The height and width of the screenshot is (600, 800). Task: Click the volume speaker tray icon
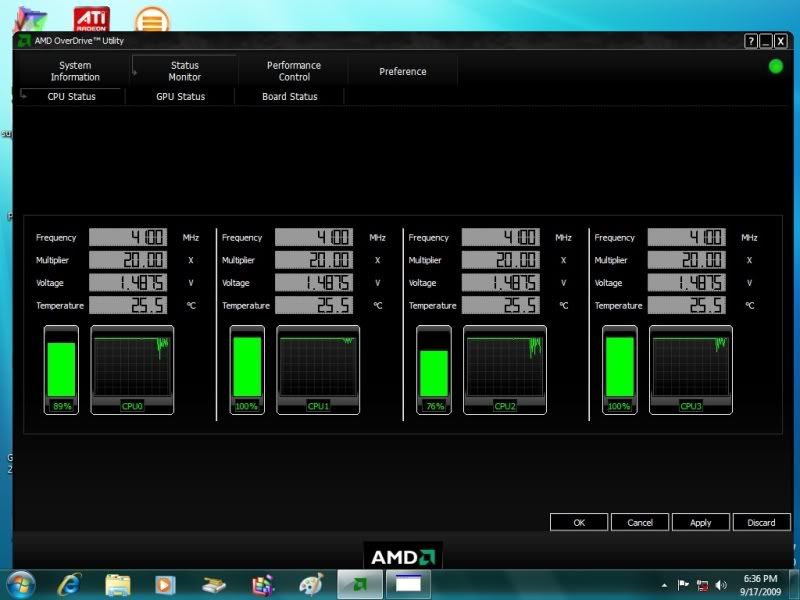(x=722, y=585)
